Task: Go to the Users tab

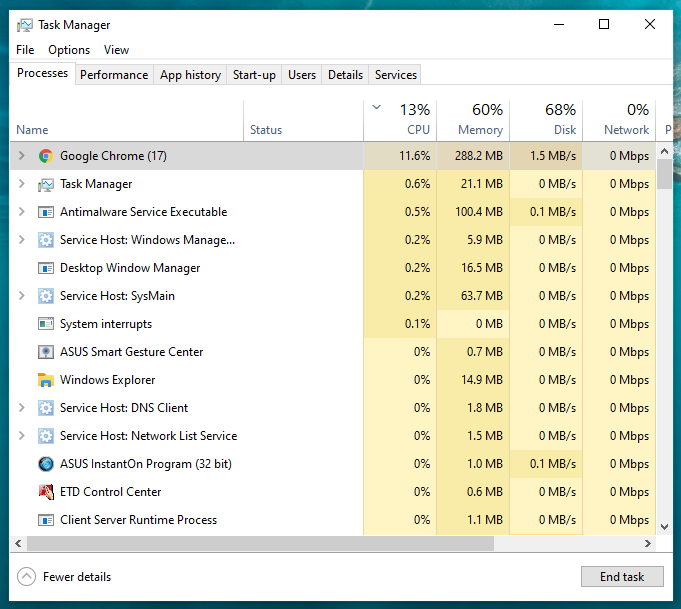Action: pyautogui.click(x=302, y=75)
